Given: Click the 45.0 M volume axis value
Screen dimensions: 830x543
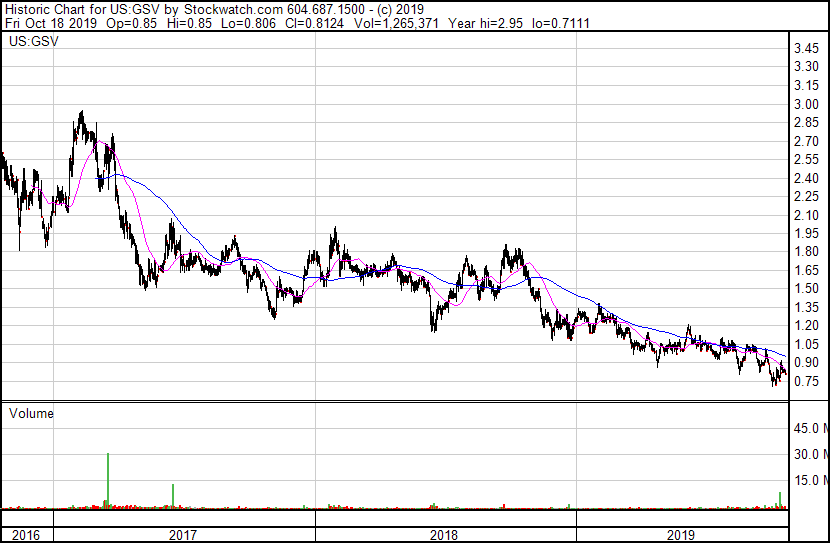Looking at the screenshot, I should click(811, 428).
